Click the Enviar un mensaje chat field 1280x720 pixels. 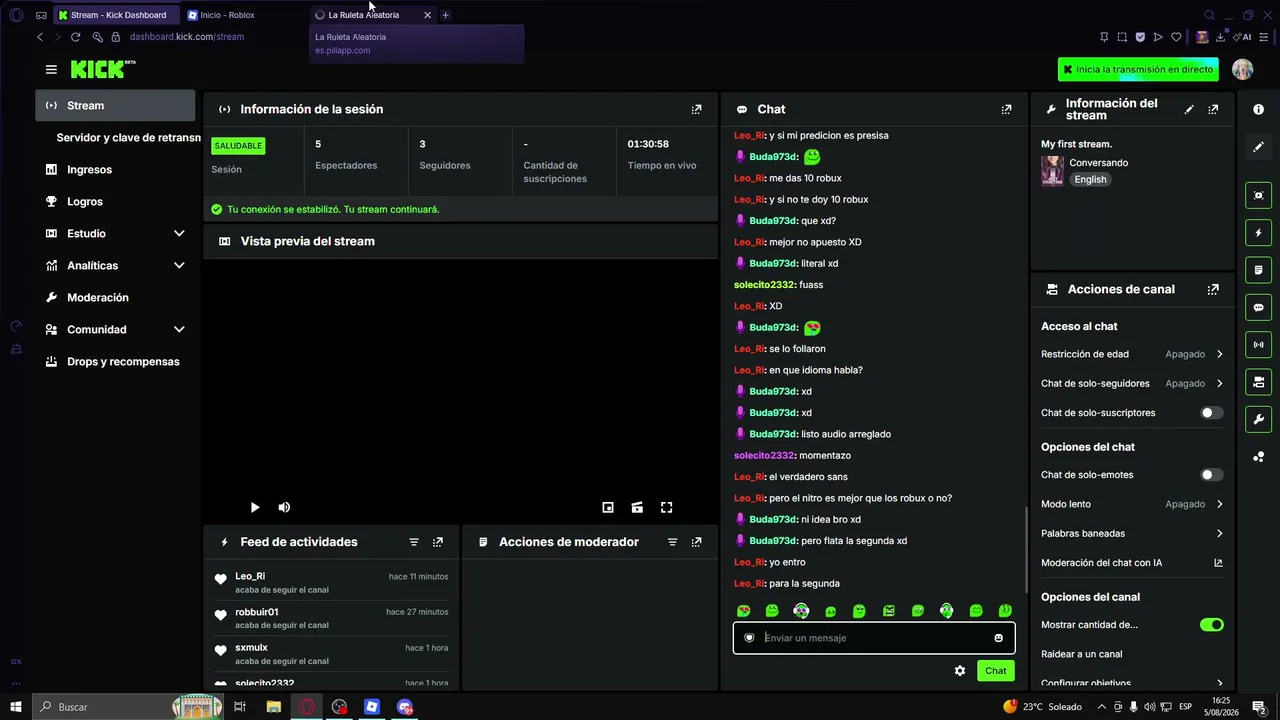[874, 638]
